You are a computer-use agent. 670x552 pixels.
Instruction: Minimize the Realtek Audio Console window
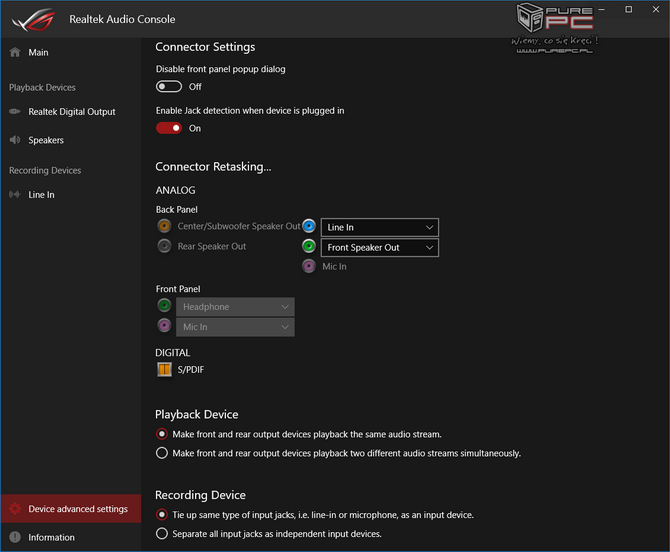pos(602,9)
